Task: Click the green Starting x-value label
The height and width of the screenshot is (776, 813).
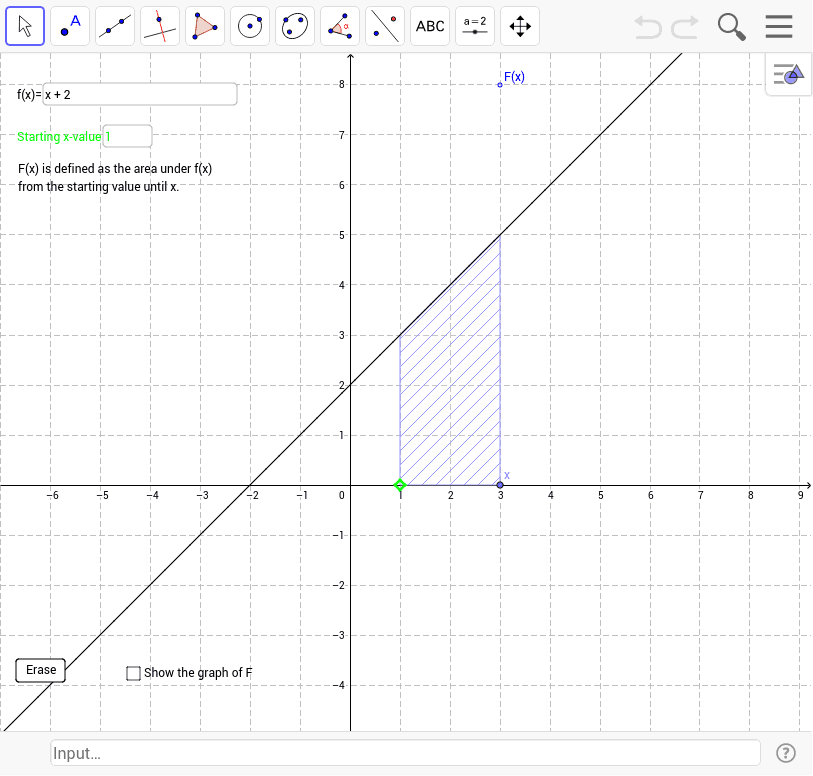Action: point(59,137)
